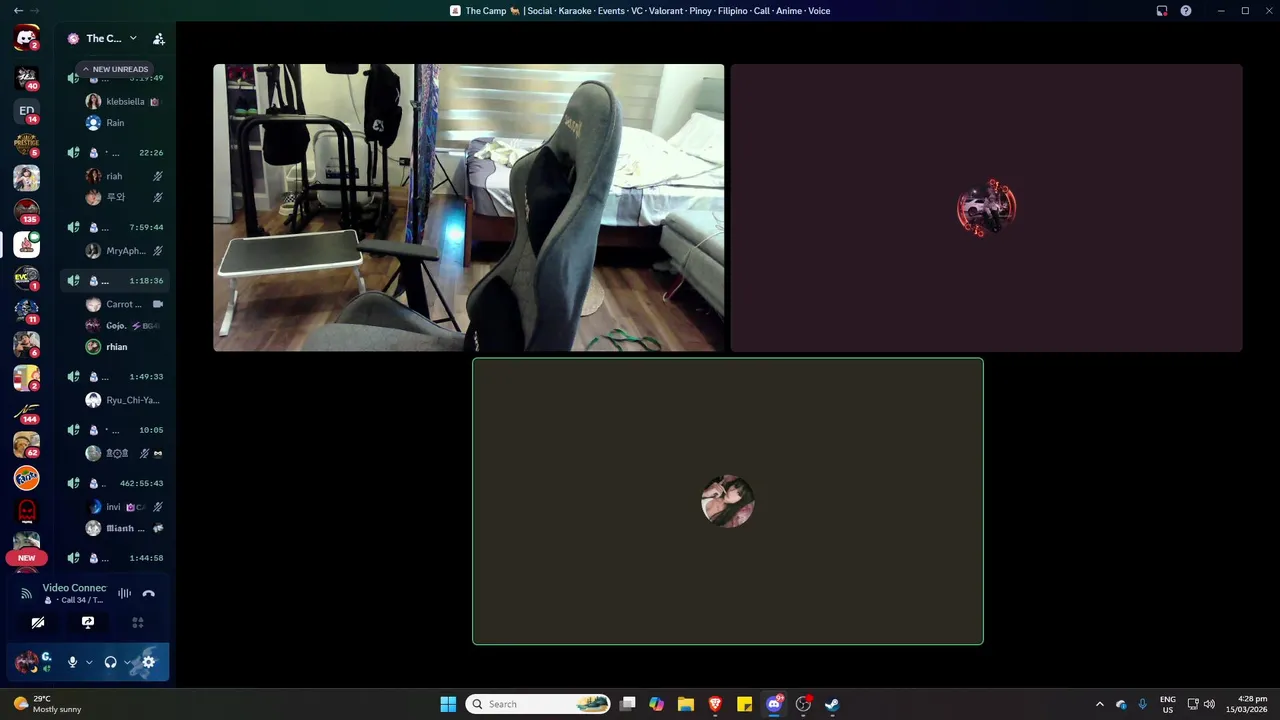Viewport: 1280px width, 720px height.
Task: Select user Carrot in voice list
Action: 124,304
